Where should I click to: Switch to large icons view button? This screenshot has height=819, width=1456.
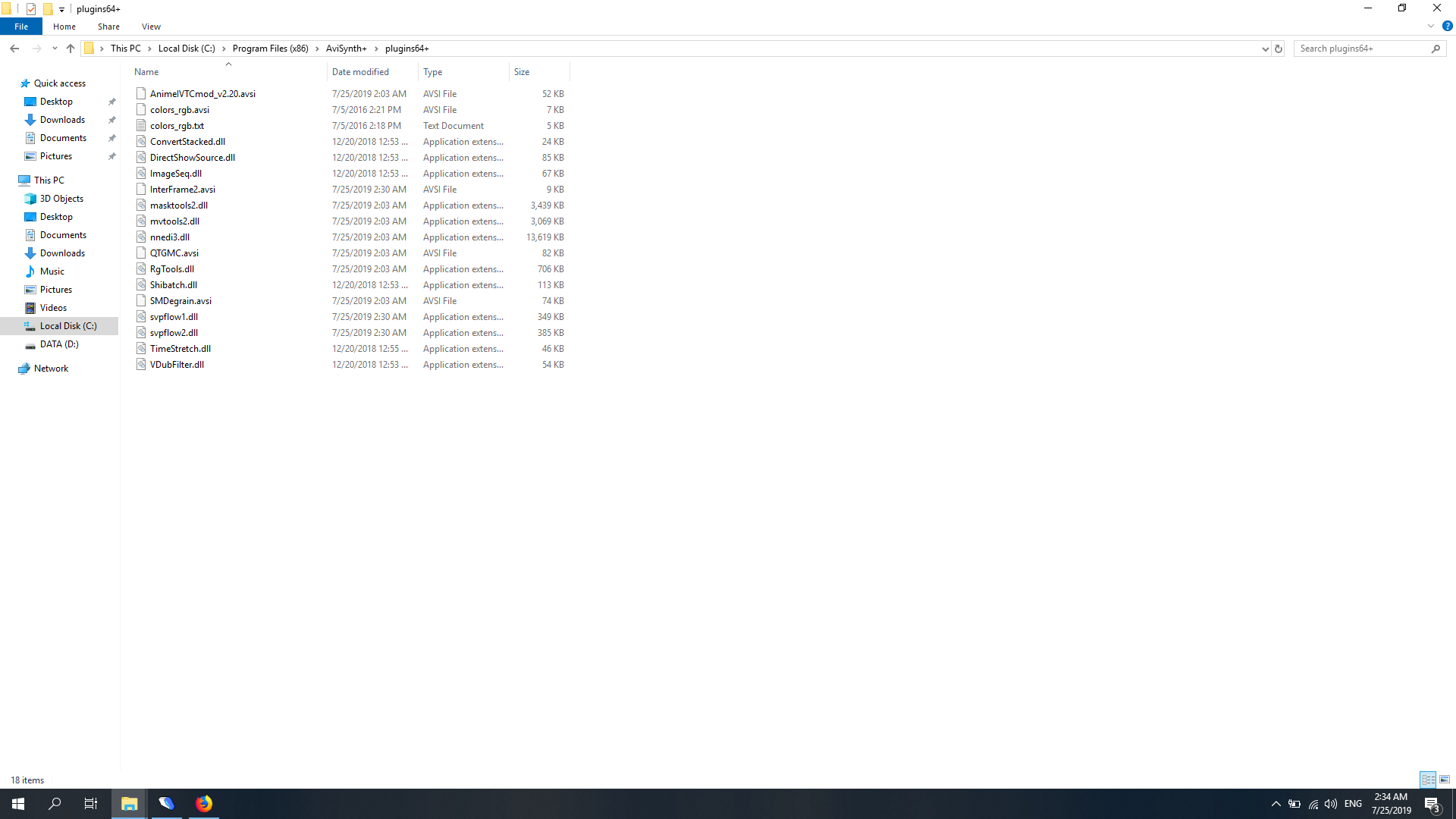coord(1445,780)
